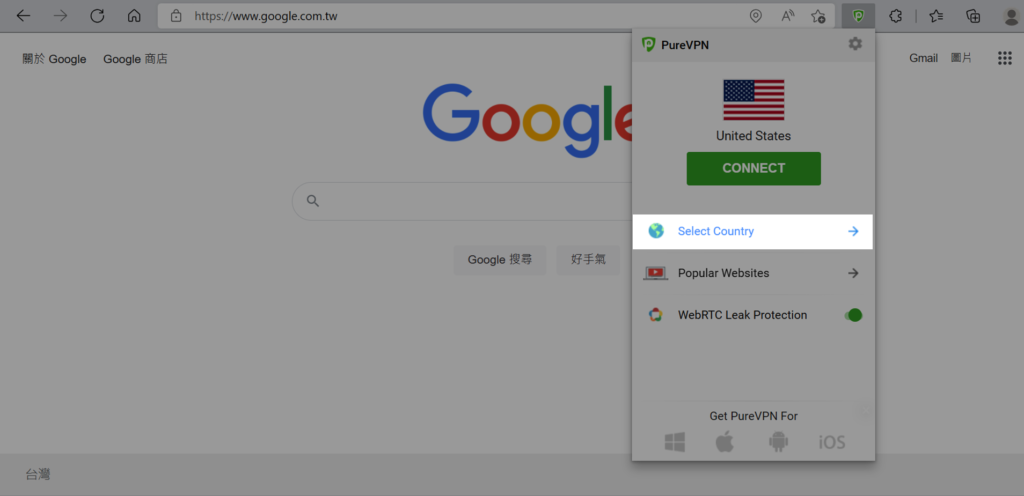The height and width of the screenshot is (496, 1024).
Task: Click the browser forward arrow
Action: coord(60,16)
